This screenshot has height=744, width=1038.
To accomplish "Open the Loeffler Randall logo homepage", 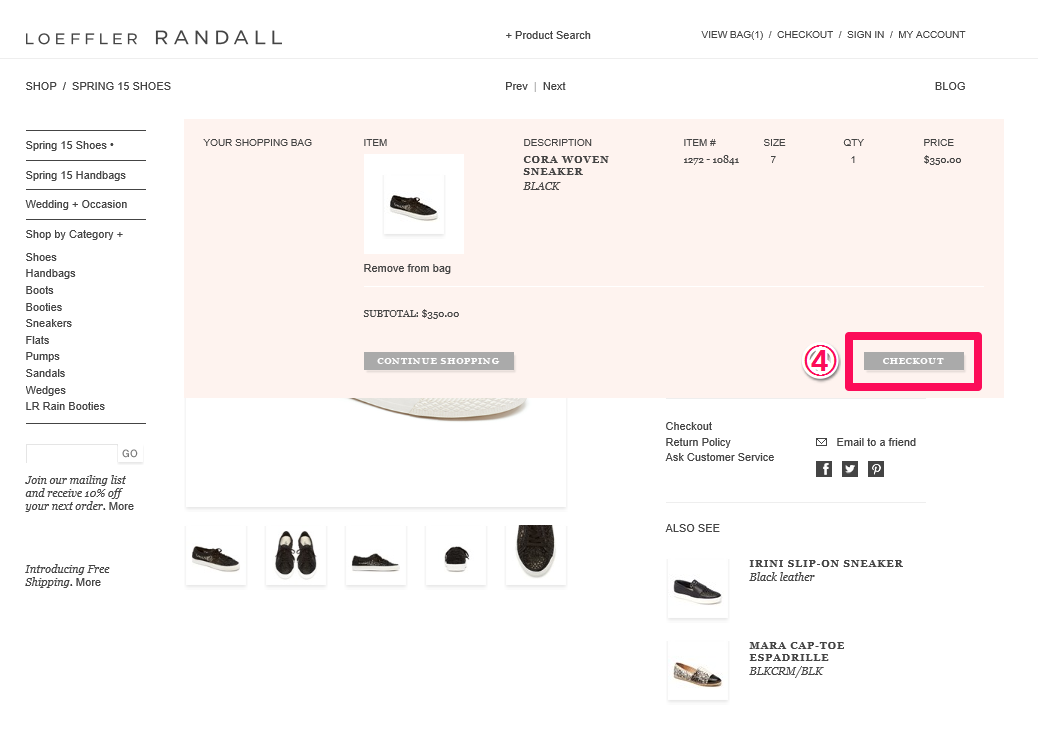I will click(153, 38).
